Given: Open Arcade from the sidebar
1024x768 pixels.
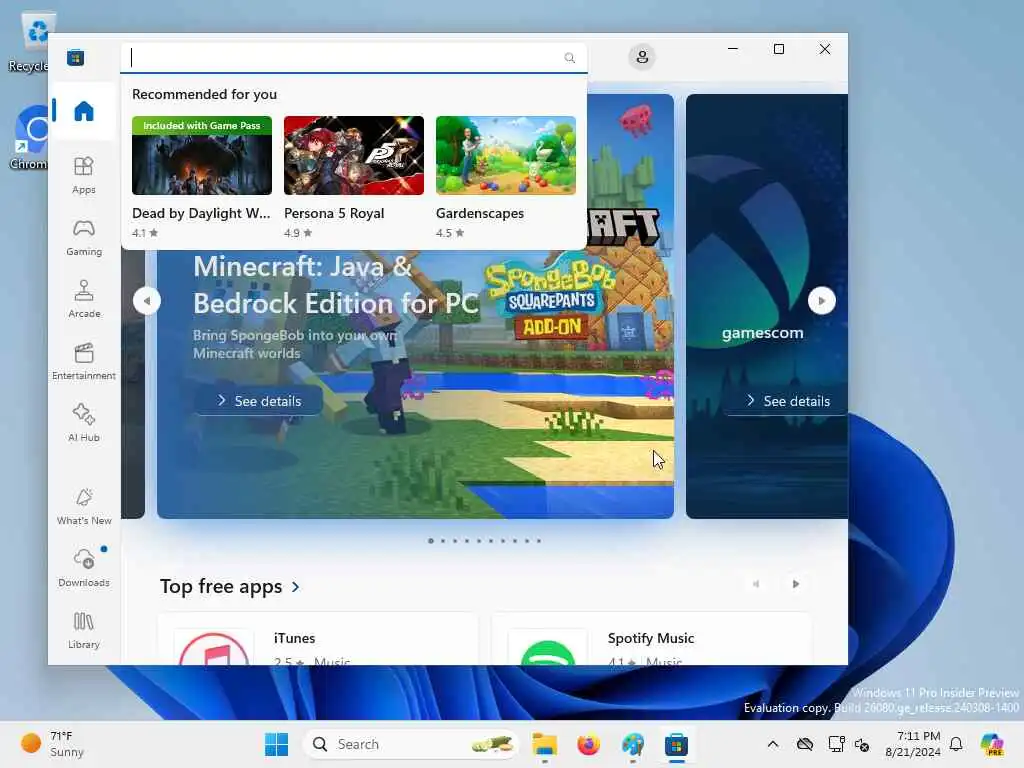Looking at the screenshot, I should tap(84, 299).
